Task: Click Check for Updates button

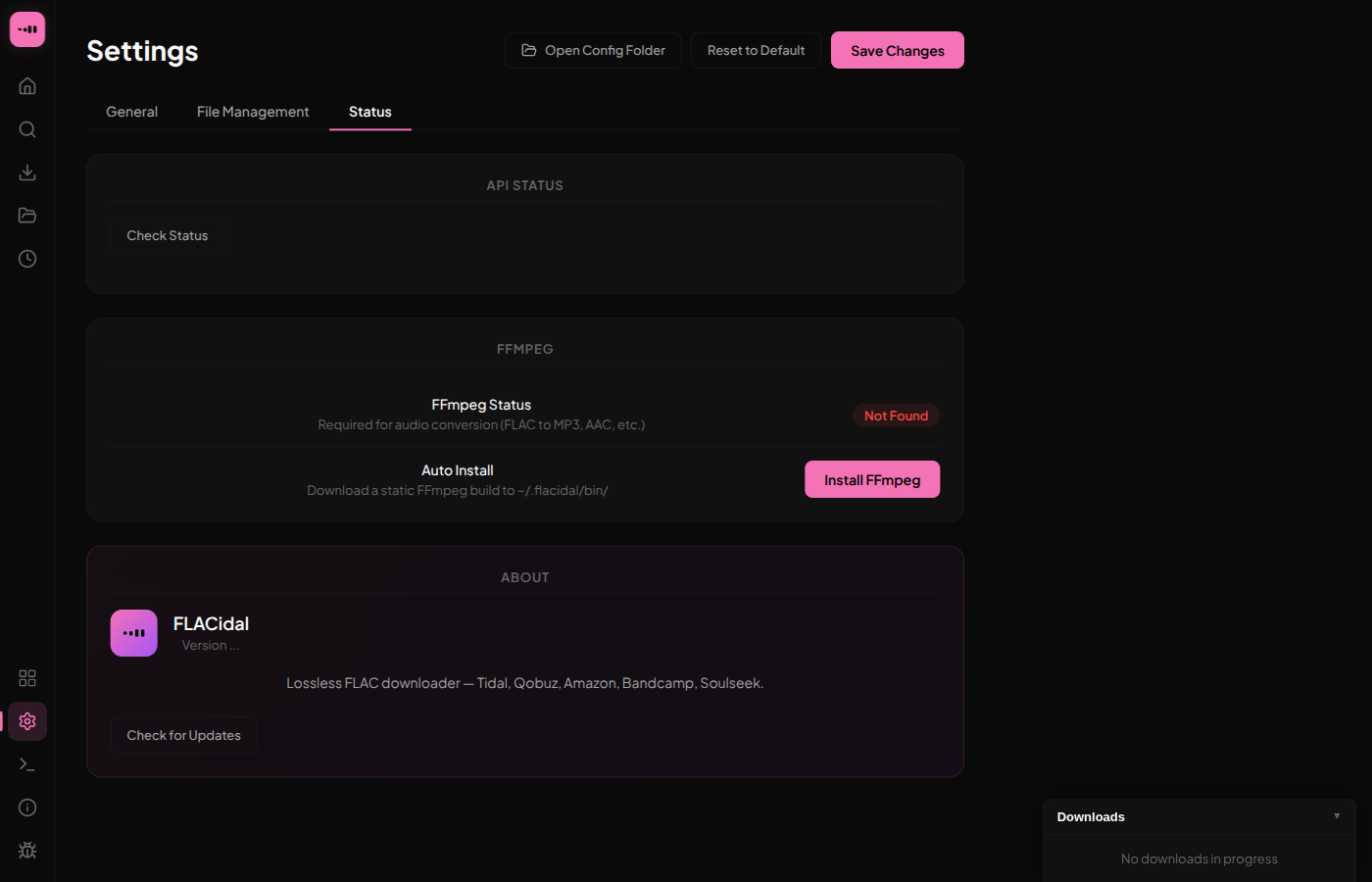Action: [x=183, y=735]
